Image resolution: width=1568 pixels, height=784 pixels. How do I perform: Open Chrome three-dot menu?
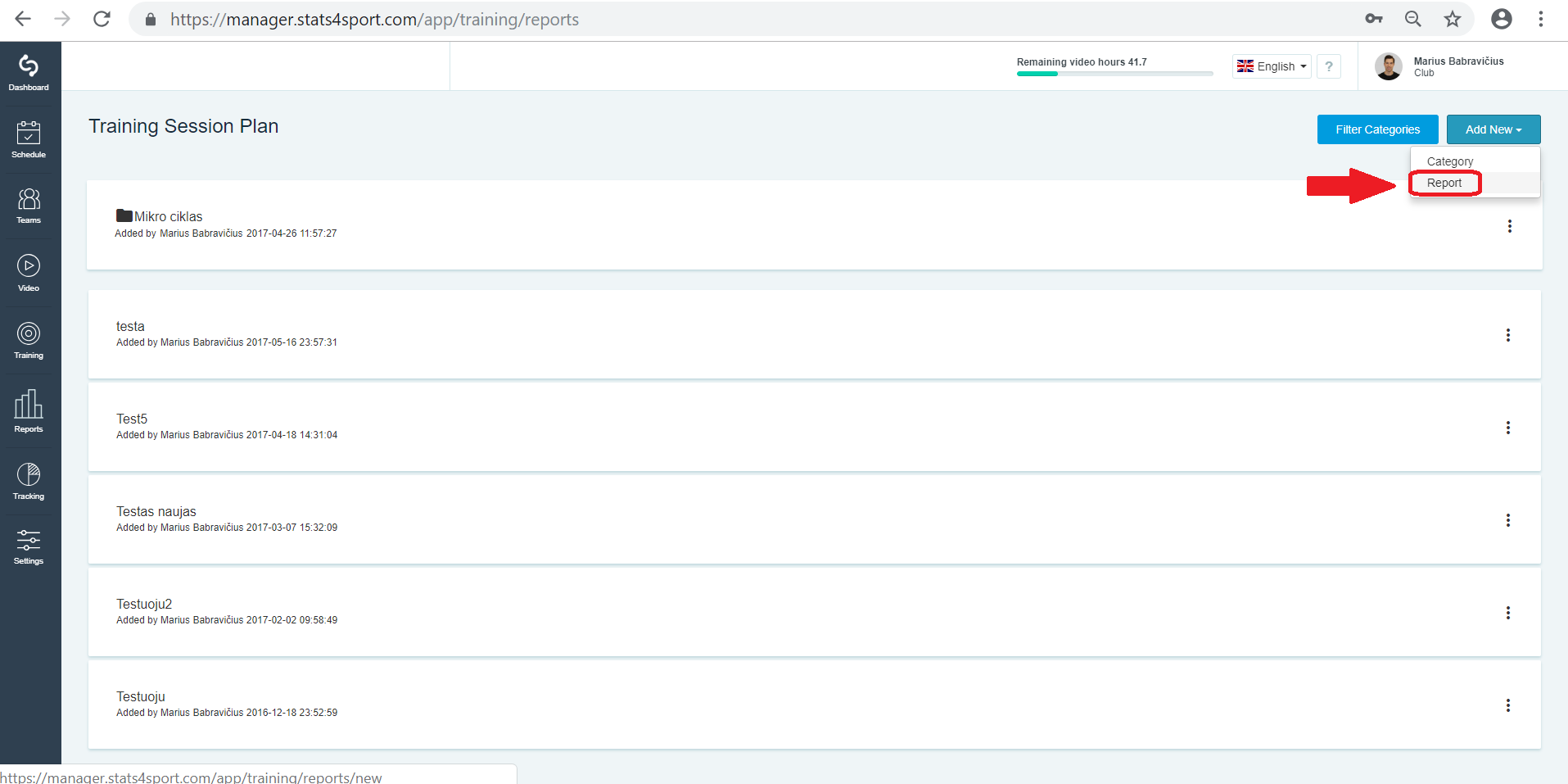click(1541, 19)
